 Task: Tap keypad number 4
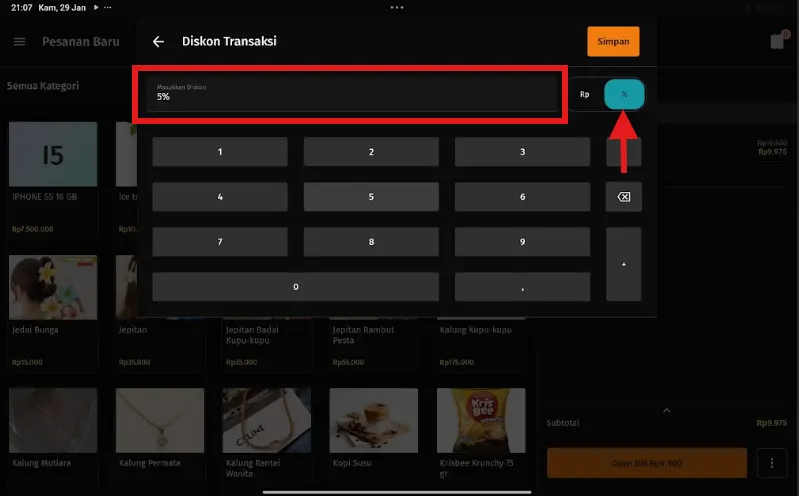[220, 197]
